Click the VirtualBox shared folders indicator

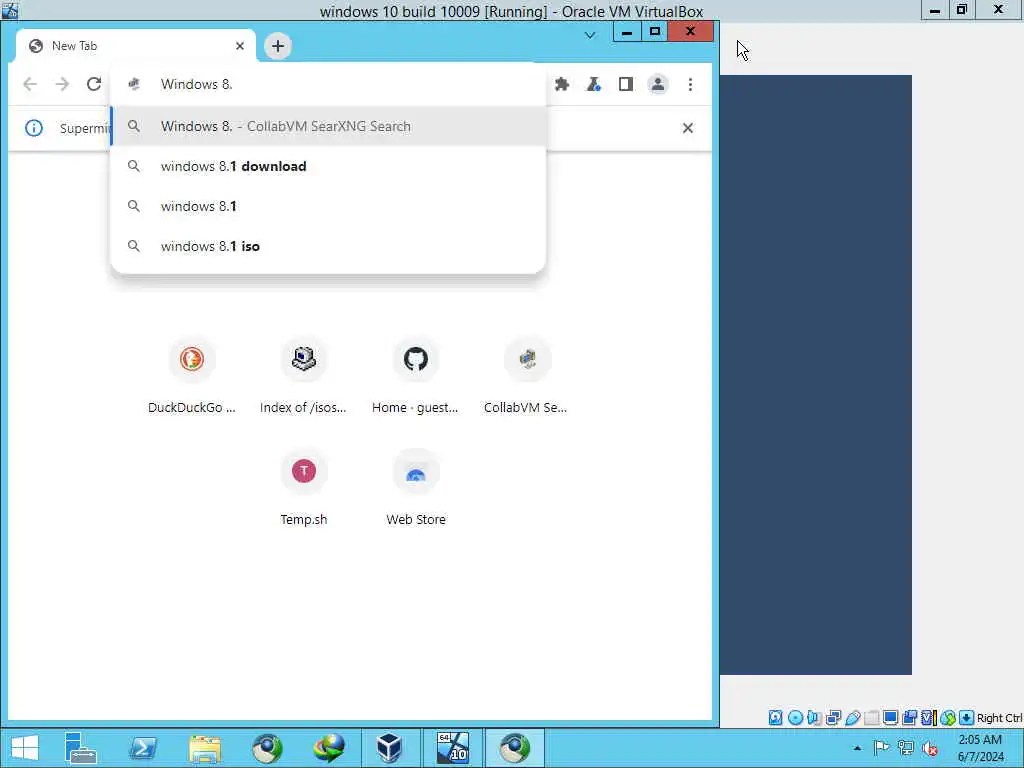tap(871, 718)
